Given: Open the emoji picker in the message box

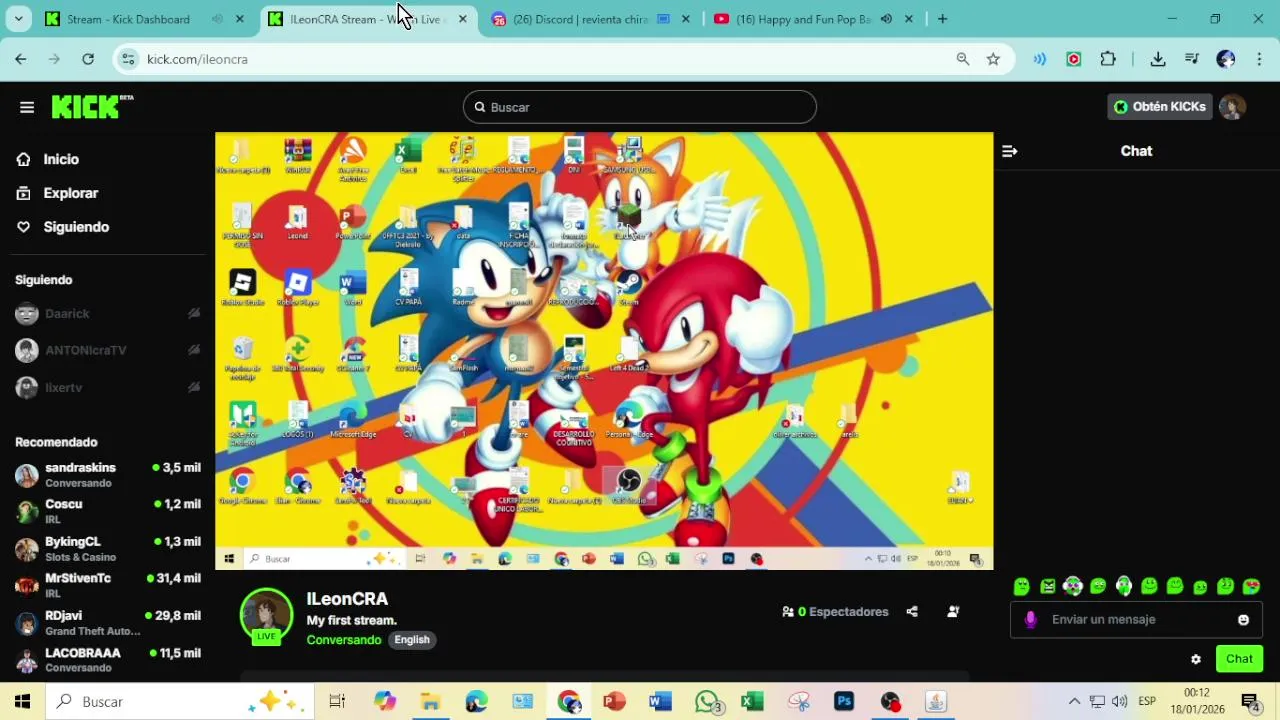Looking at the screenshot, I should pyautogui.click(x=1243, y=620).
